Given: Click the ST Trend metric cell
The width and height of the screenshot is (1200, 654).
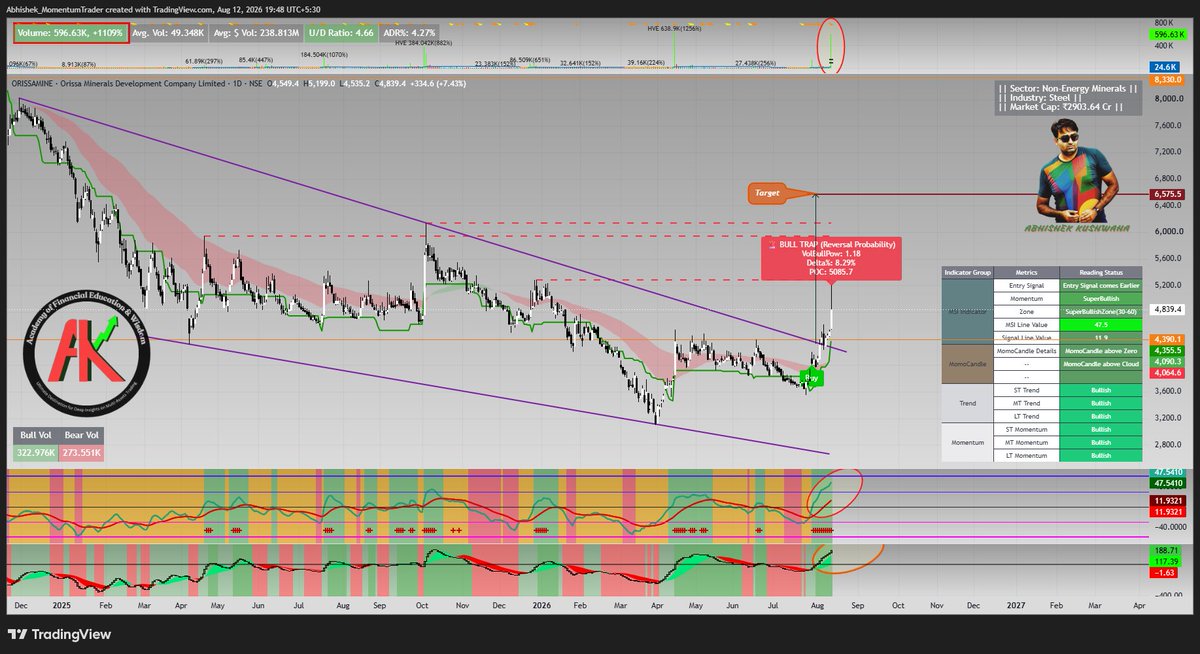Looking at the screenshot, I should pos(1024,390).
